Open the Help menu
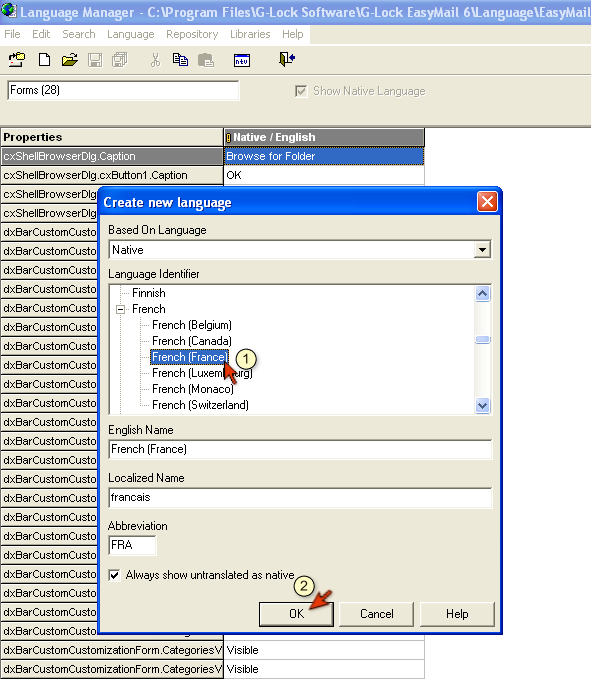The image size is (591, 680). coord(293,34)
